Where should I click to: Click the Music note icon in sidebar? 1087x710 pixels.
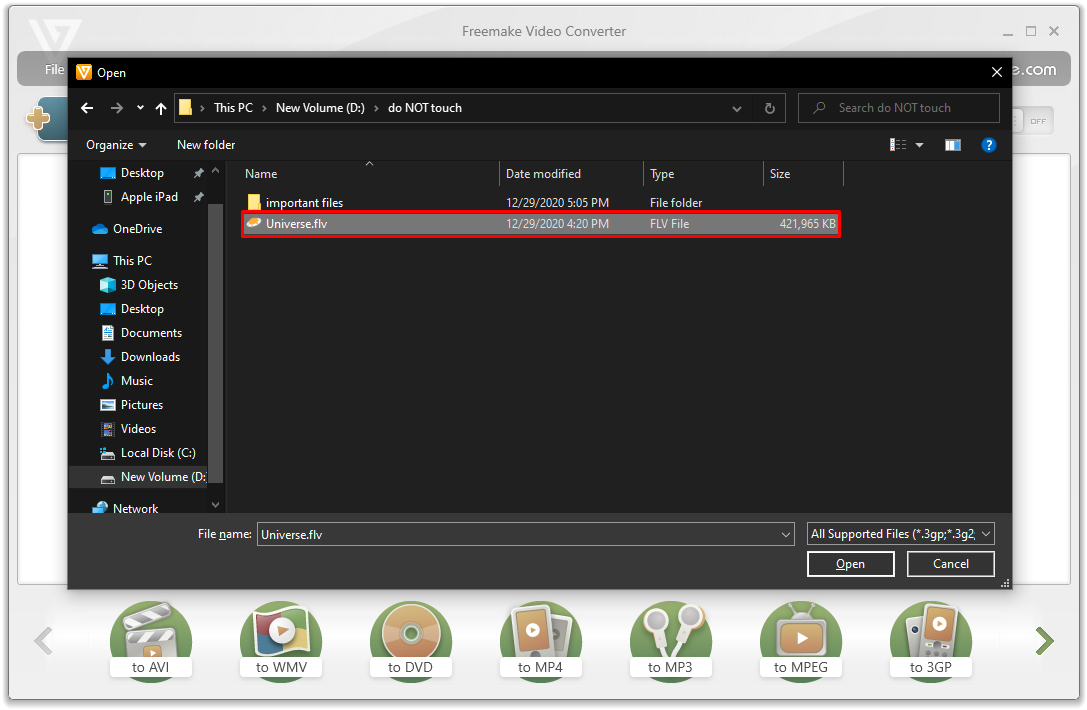(x=107, y=381)
